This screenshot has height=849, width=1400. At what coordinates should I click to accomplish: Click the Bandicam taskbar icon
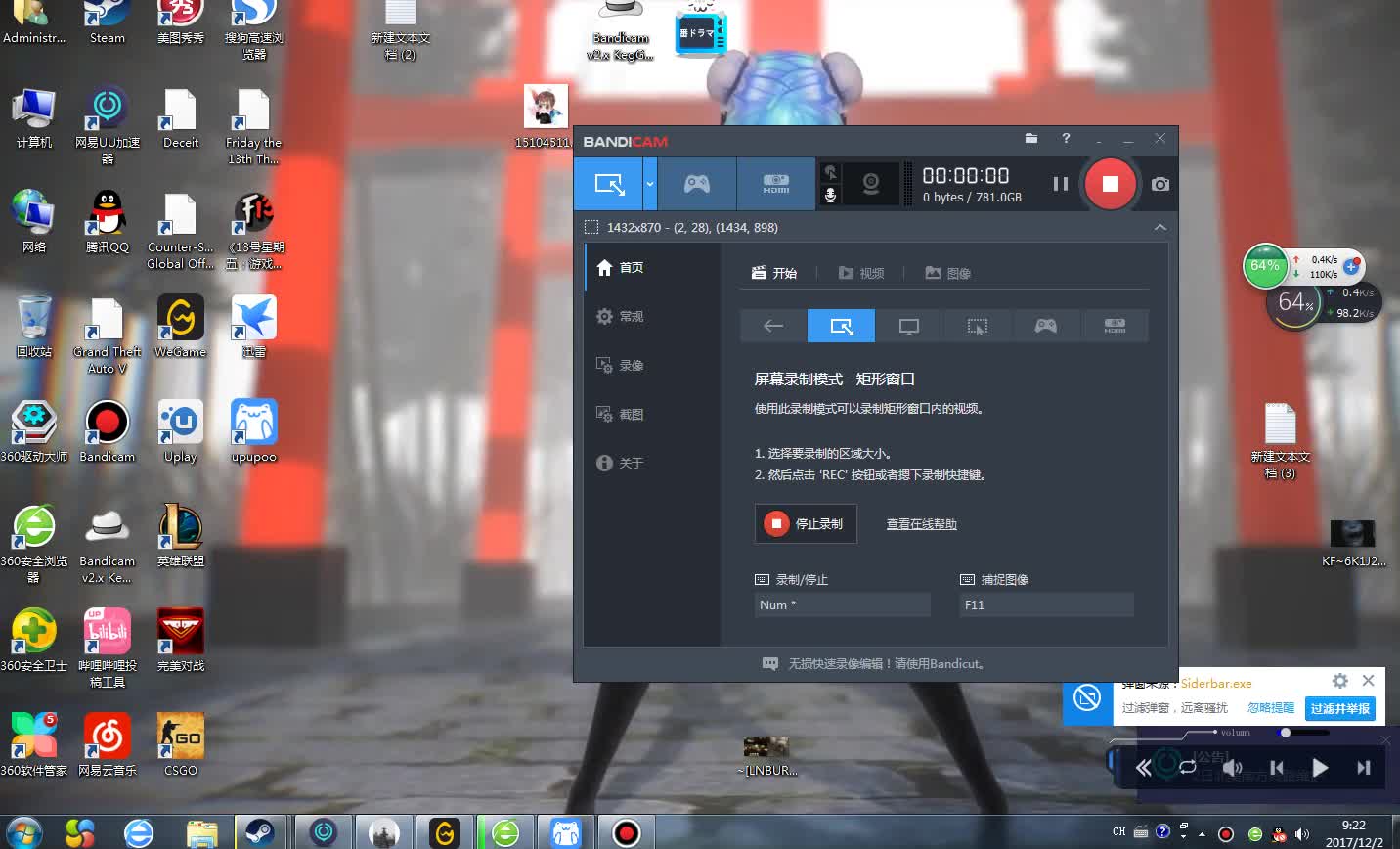626,832
